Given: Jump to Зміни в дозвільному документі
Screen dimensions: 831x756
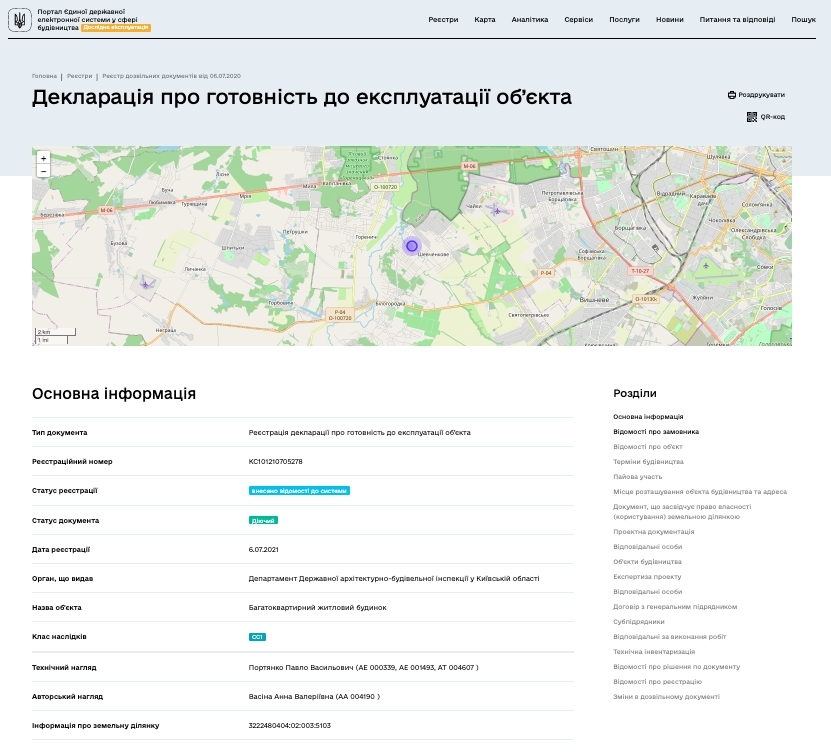Looking at the screenshot, I should pos(666,697).
